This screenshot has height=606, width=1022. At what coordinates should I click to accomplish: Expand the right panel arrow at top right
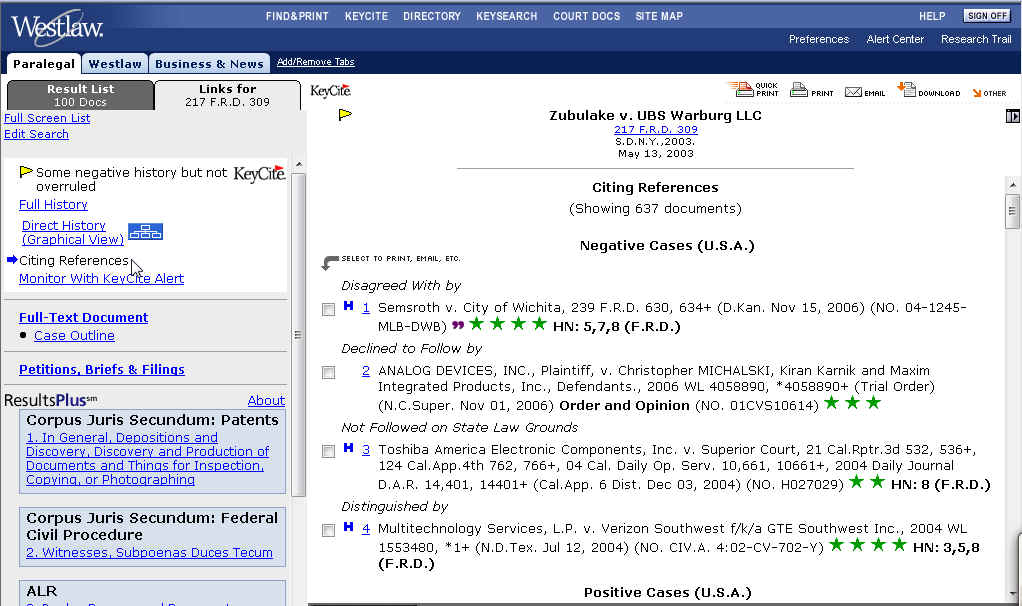(x=1012, y=117)
